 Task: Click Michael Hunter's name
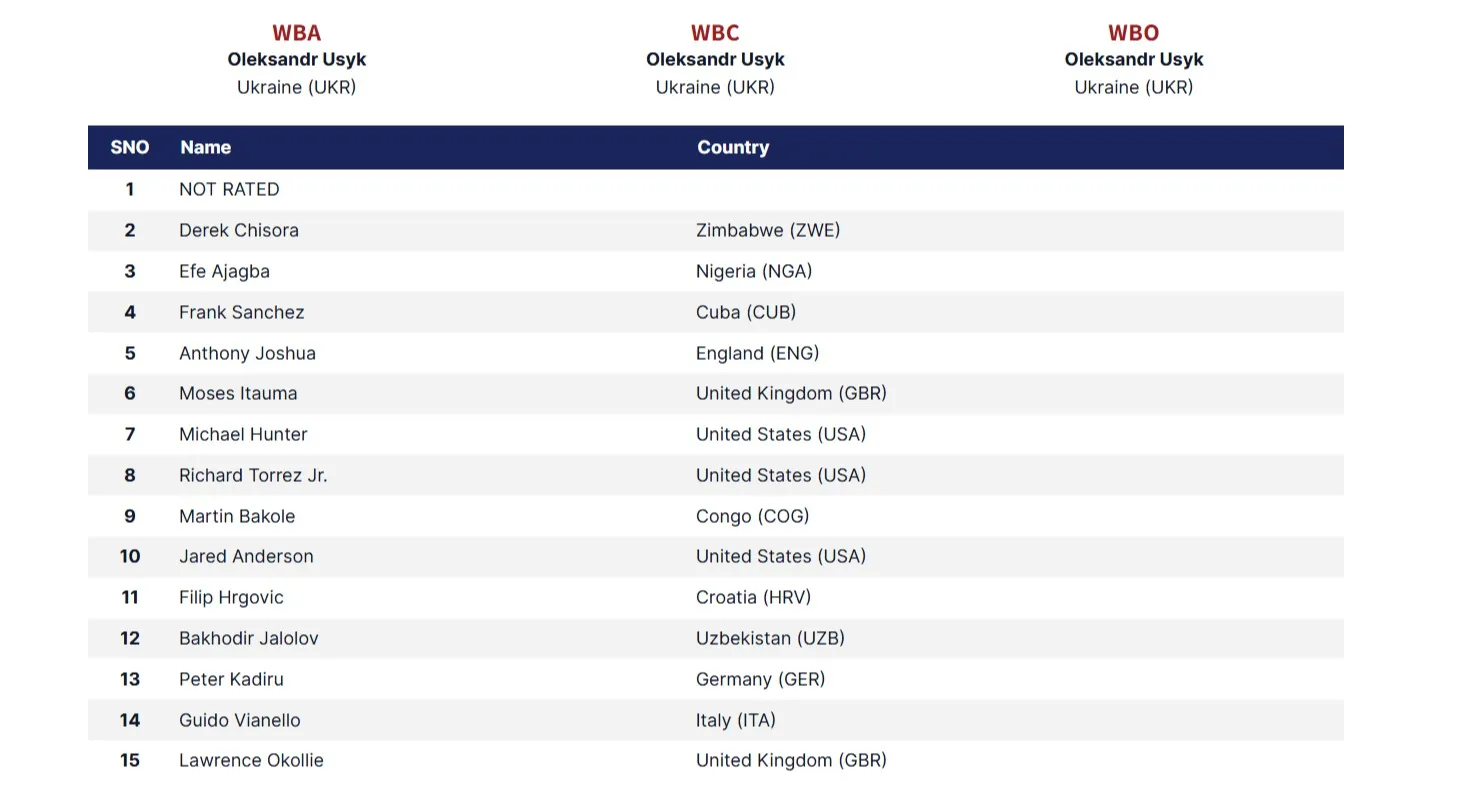(x=243, y=434)
